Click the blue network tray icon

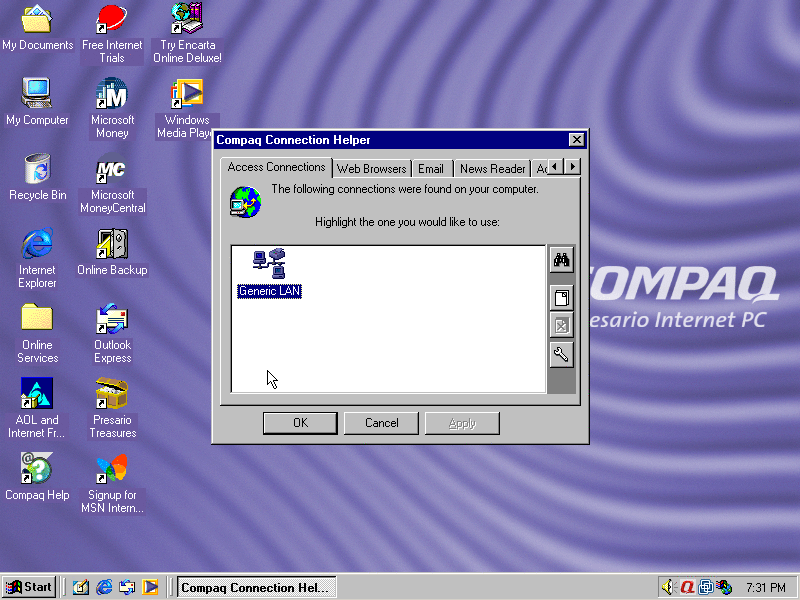[x=706, y=587]
